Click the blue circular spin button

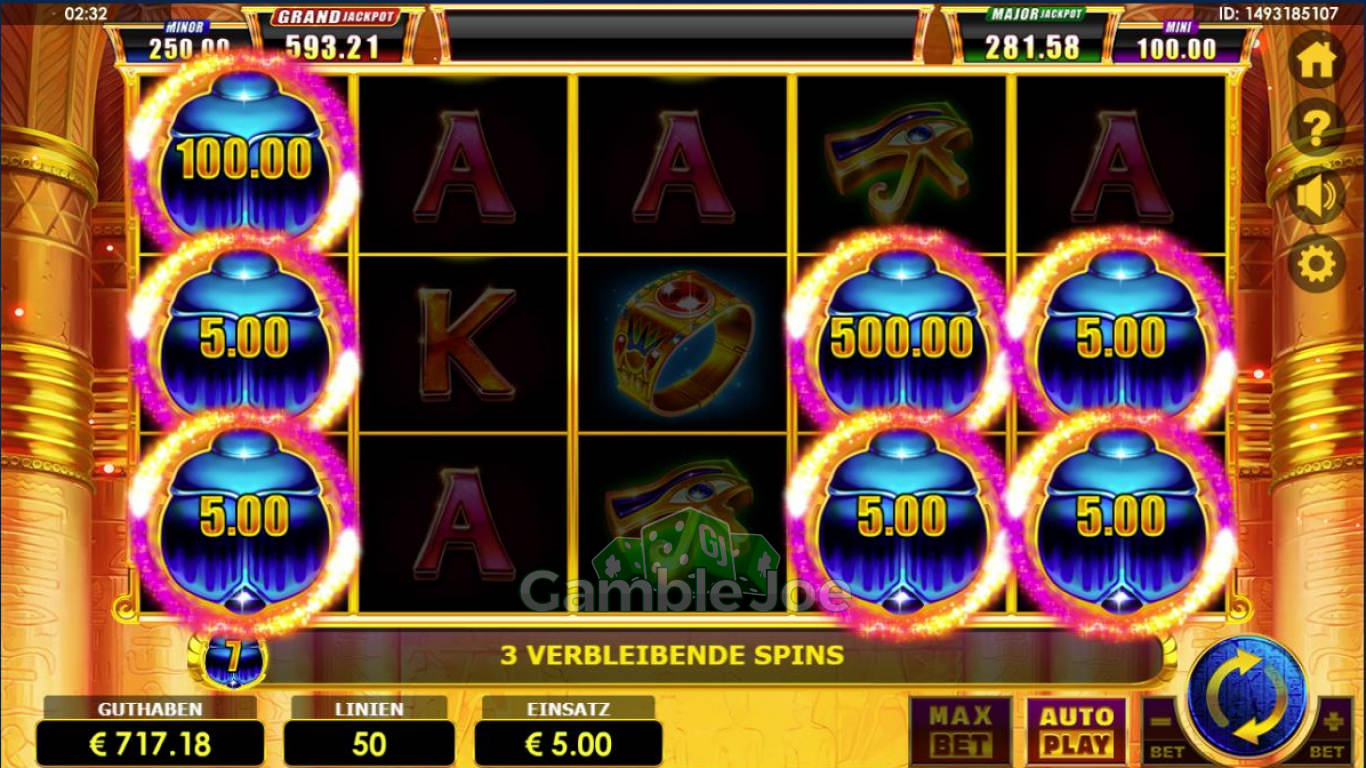pos(1246,695)
